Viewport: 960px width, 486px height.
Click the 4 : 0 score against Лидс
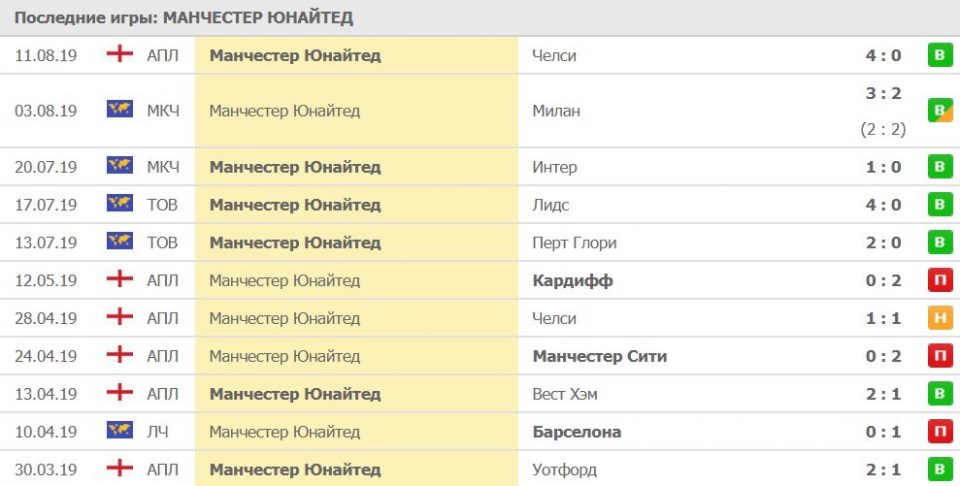(x=883, y=205)
